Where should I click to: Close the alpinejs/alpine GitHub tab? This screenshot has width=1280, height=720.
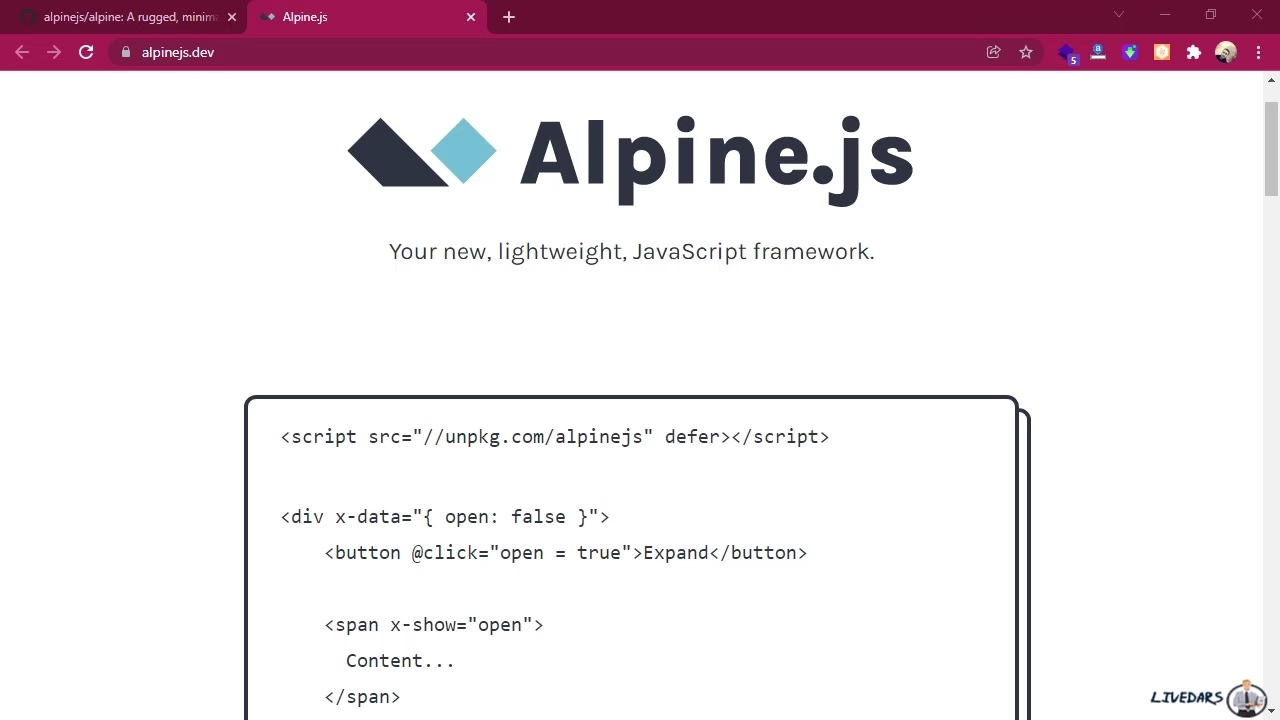tap(231, 17)
